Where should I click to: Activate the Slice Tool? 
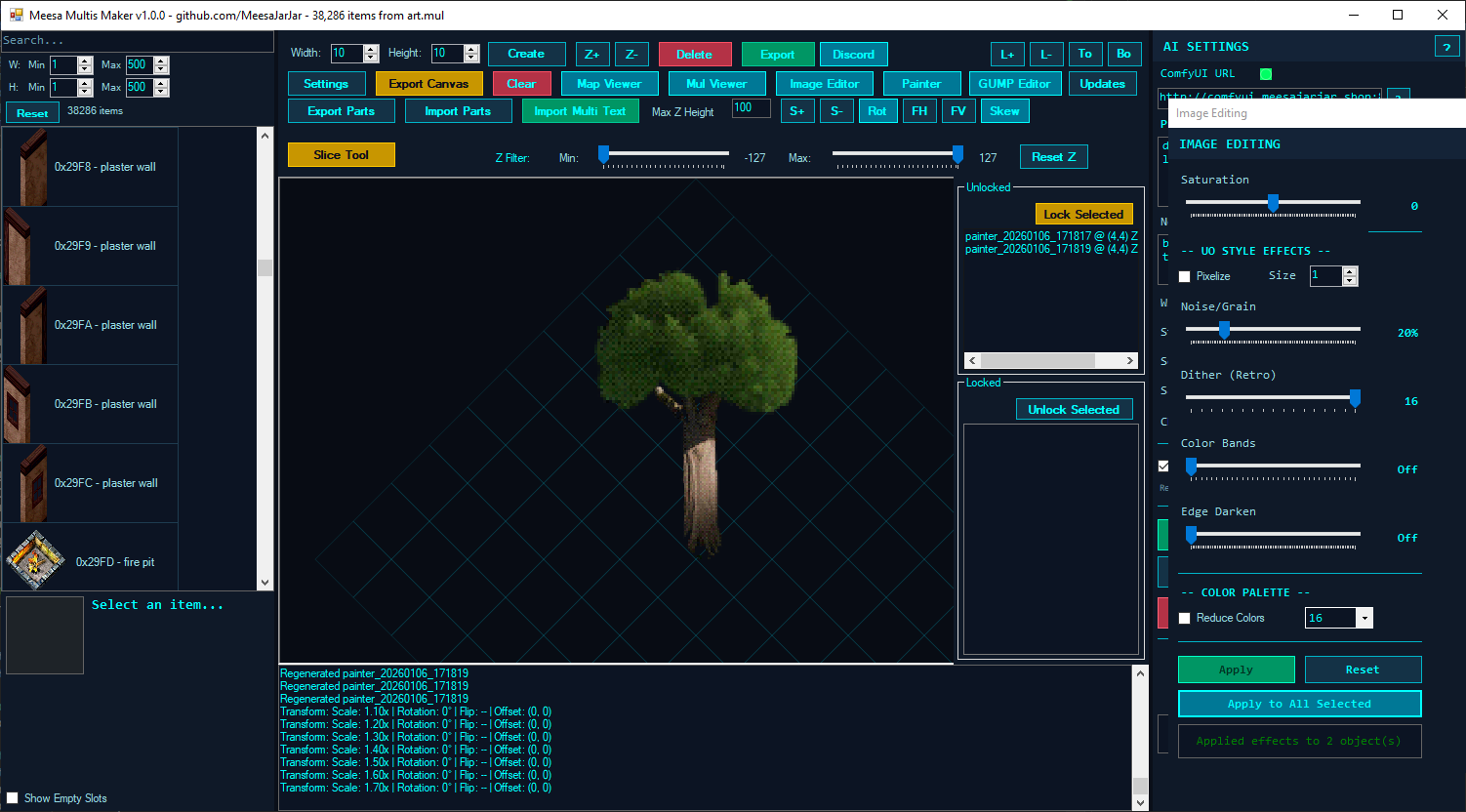342,155
